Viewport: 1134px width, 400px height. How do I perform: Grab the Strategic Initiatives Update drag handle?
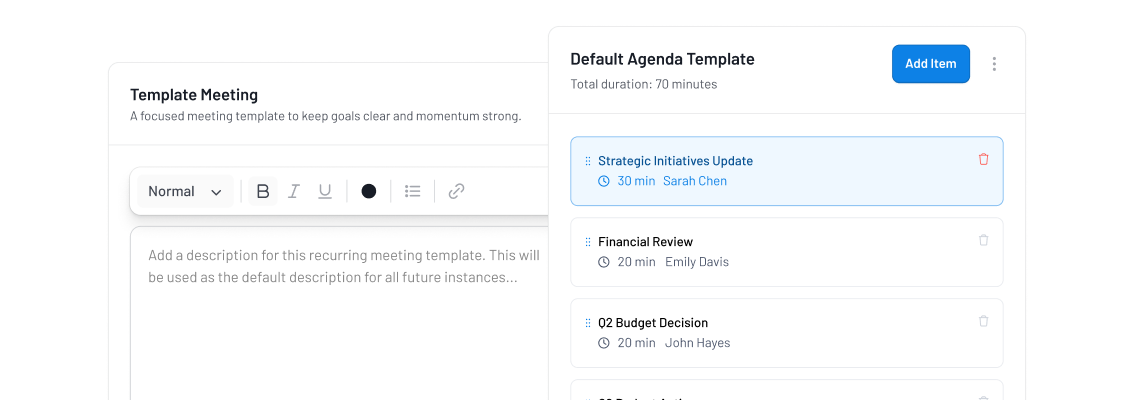(587, 161)
